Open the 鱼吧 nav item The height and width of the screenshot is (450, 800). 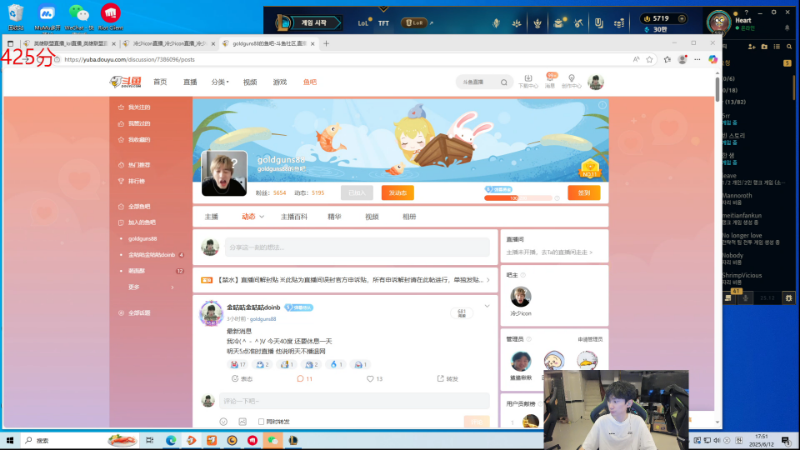pyautogui.click(x=310, y=82)
